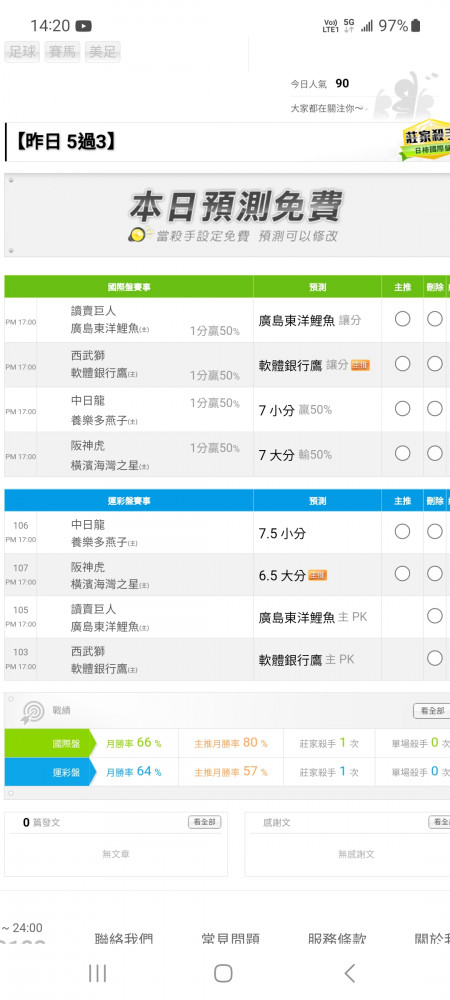Open the recent apps navigation icon

[x=98, y=973]
